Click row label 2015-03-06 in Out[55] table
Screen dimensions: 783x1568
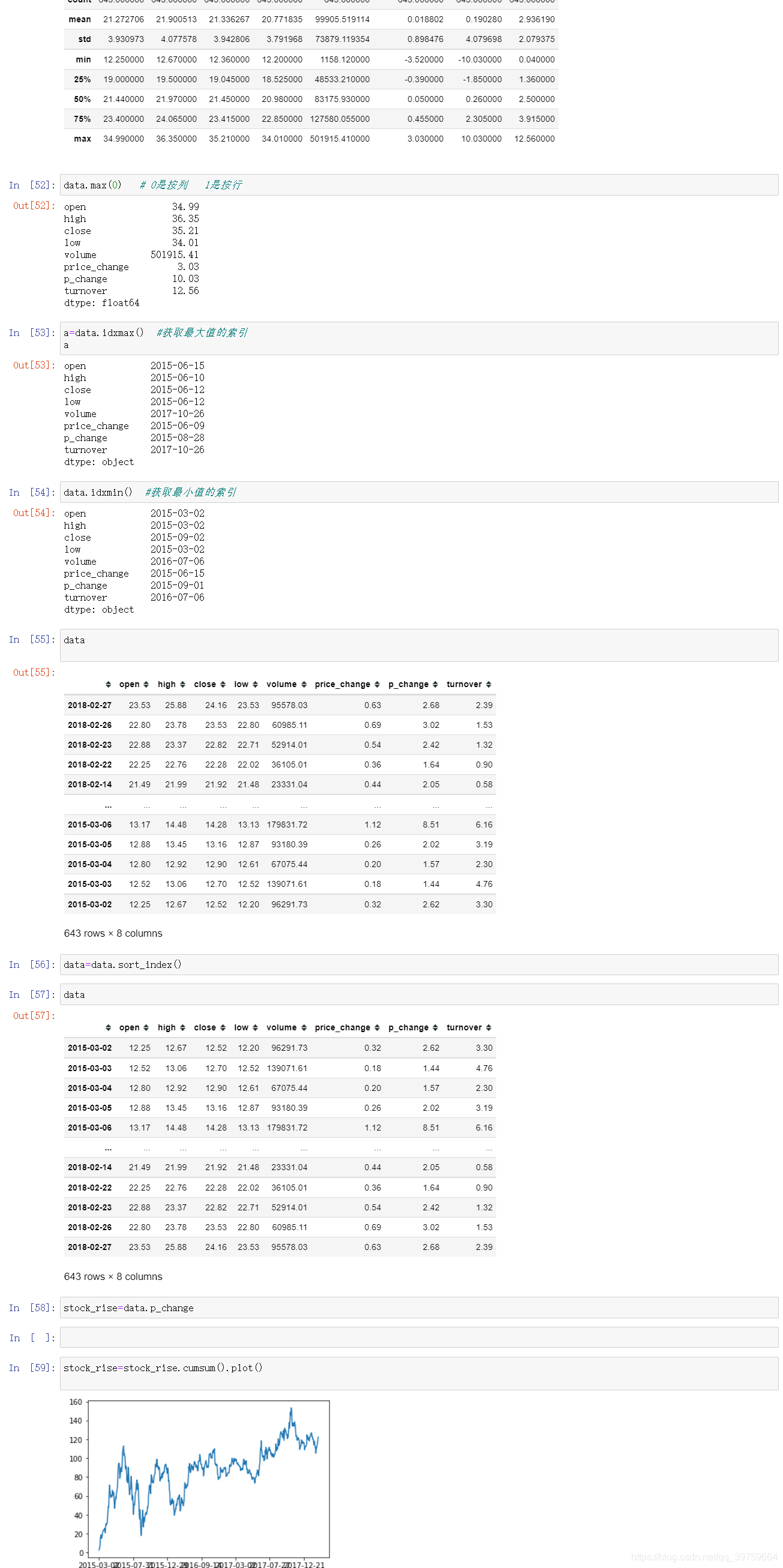pos(89,824)
